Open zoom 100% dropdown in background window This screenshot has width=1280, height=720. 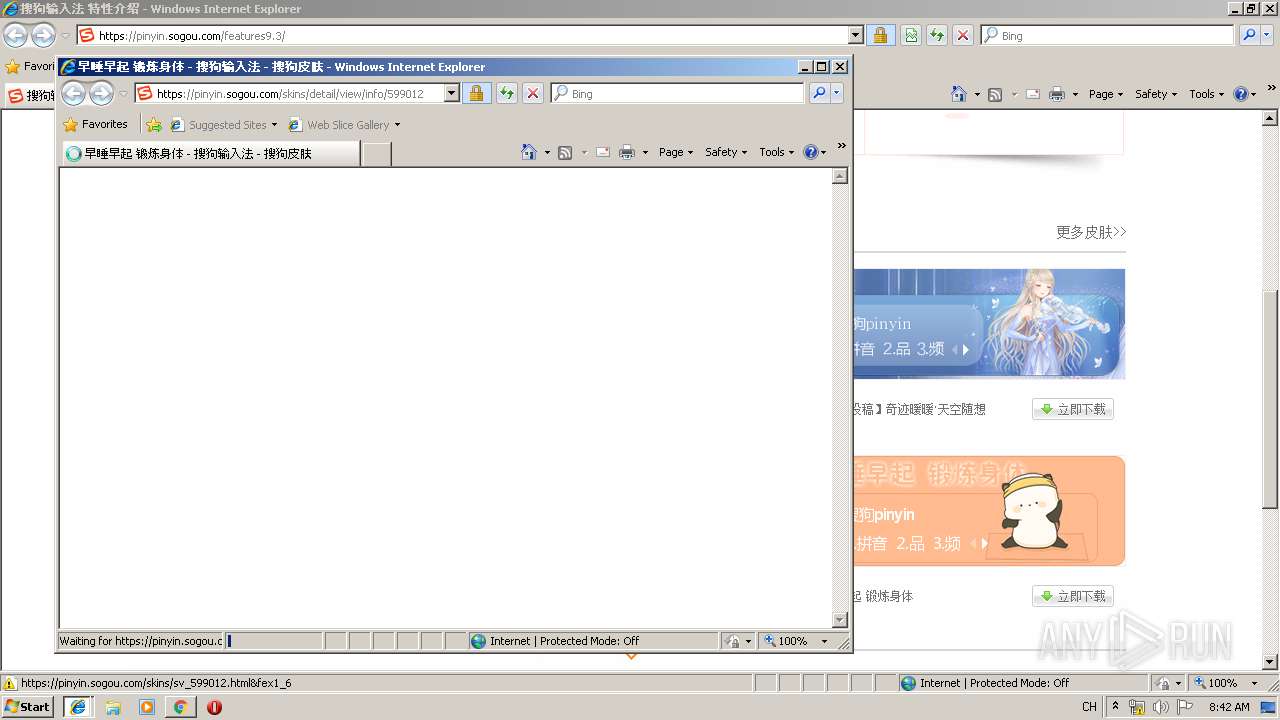click(x=1255, y=683)
